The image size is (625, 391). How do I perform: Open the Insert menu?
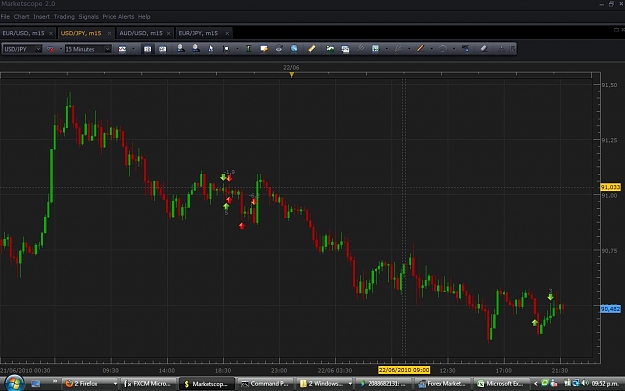coord(41,17)
